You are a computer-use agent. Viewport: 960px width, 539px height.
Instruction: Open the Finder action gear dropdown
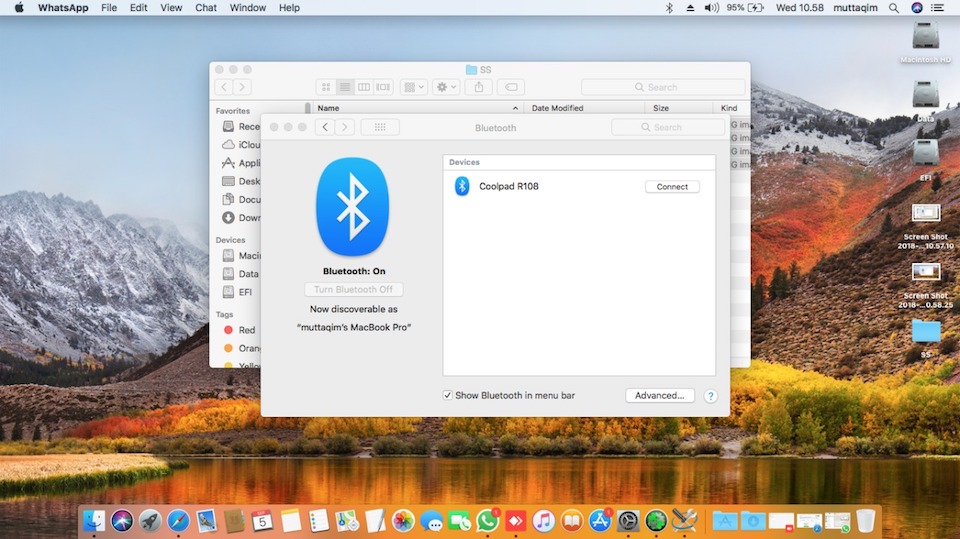click(x=446, y=87)
